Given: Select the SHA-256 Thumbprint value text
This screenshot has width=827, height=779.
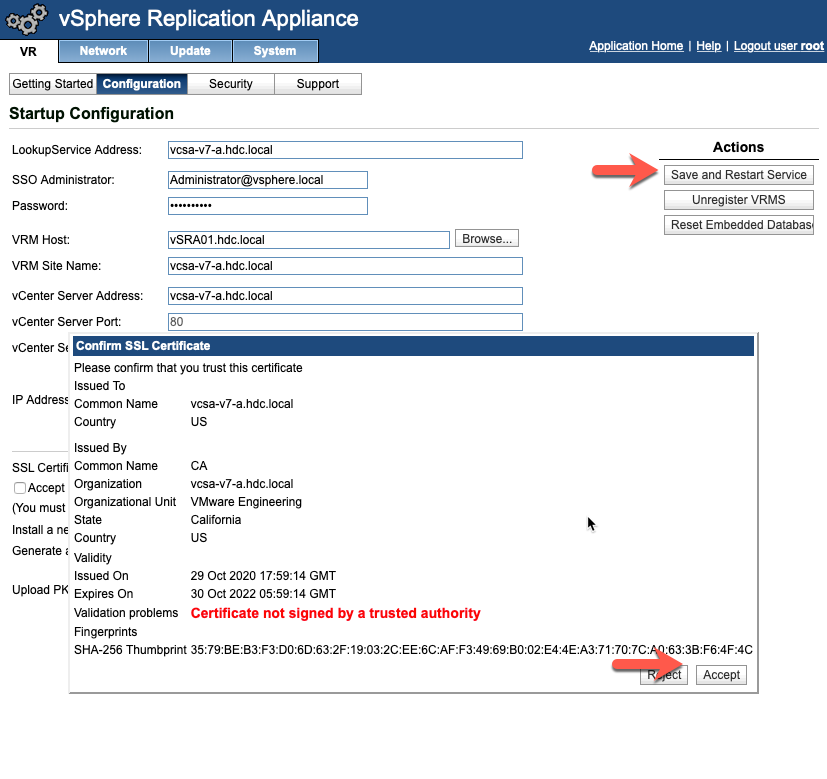Looking at the screenshot, I should click(472, 650).
